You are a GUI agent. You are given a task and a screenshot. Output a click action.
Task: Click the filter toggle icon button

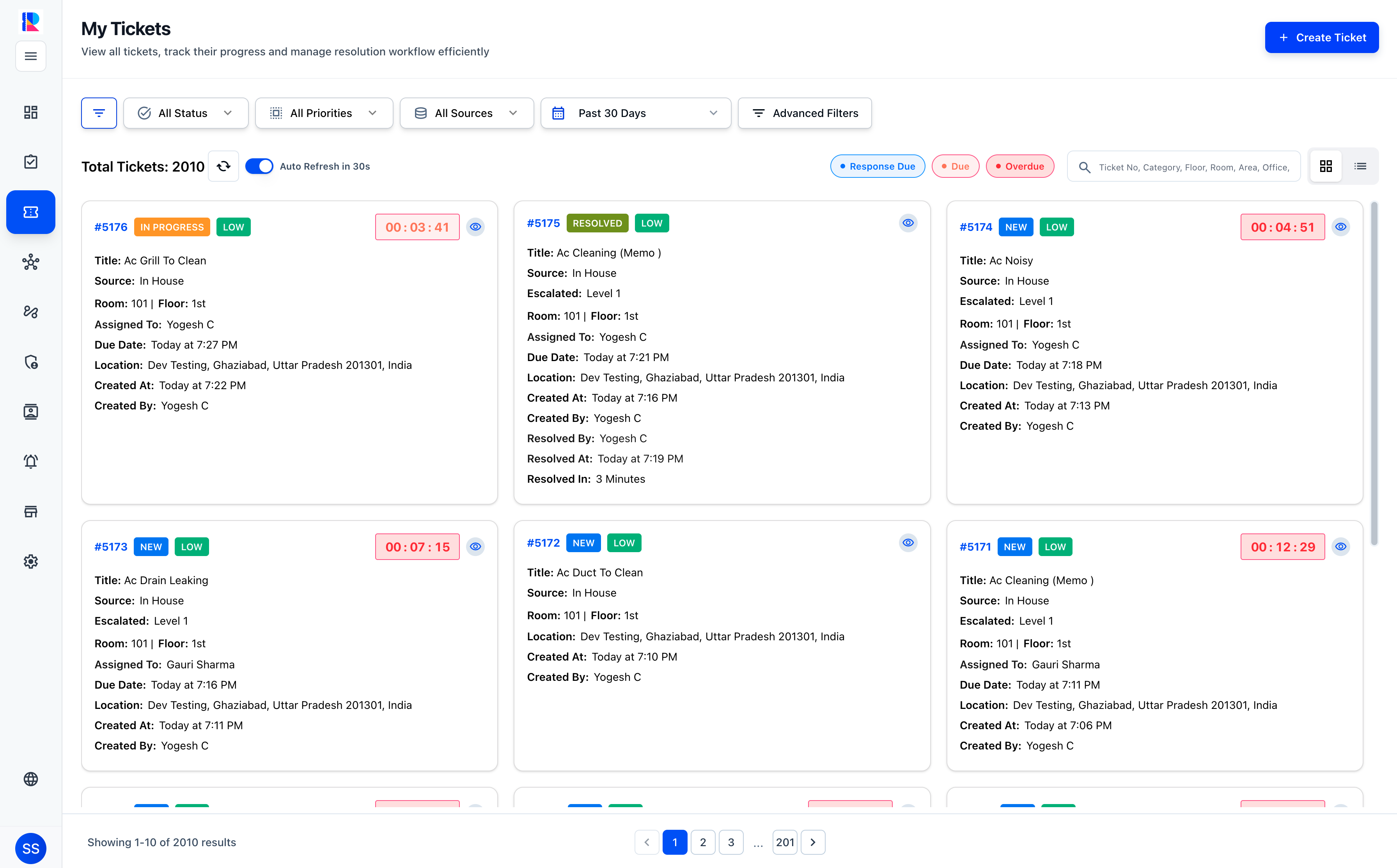[99, 113]
